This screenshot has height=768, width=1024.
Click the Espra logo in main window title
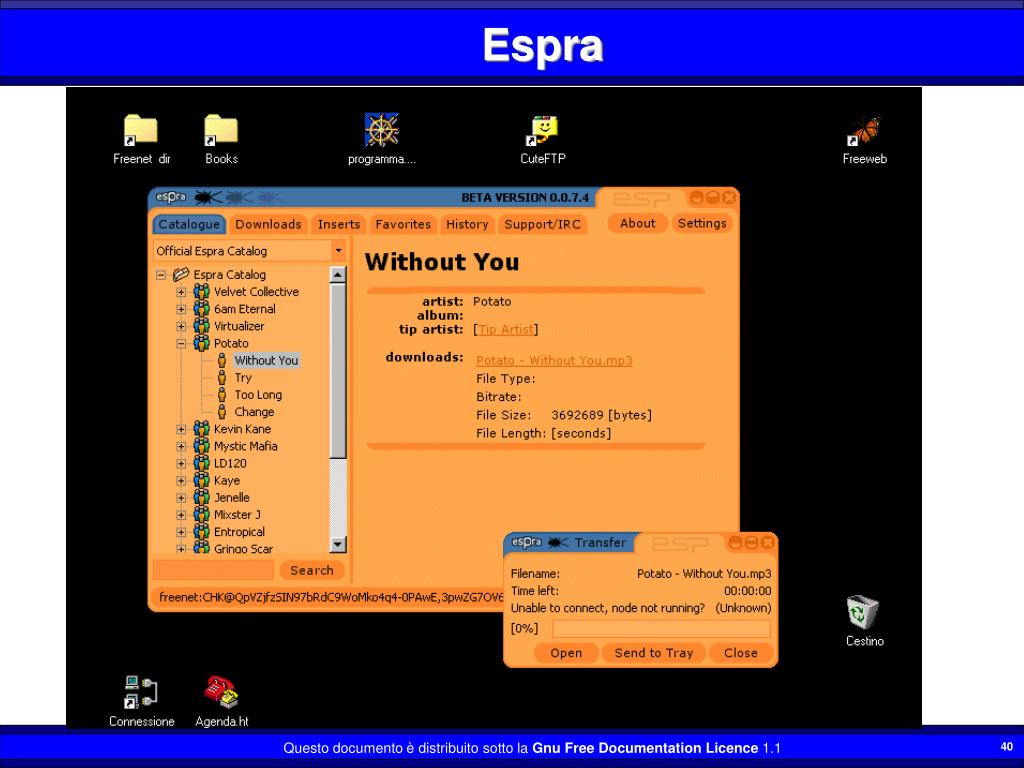[x=170, y=197]
